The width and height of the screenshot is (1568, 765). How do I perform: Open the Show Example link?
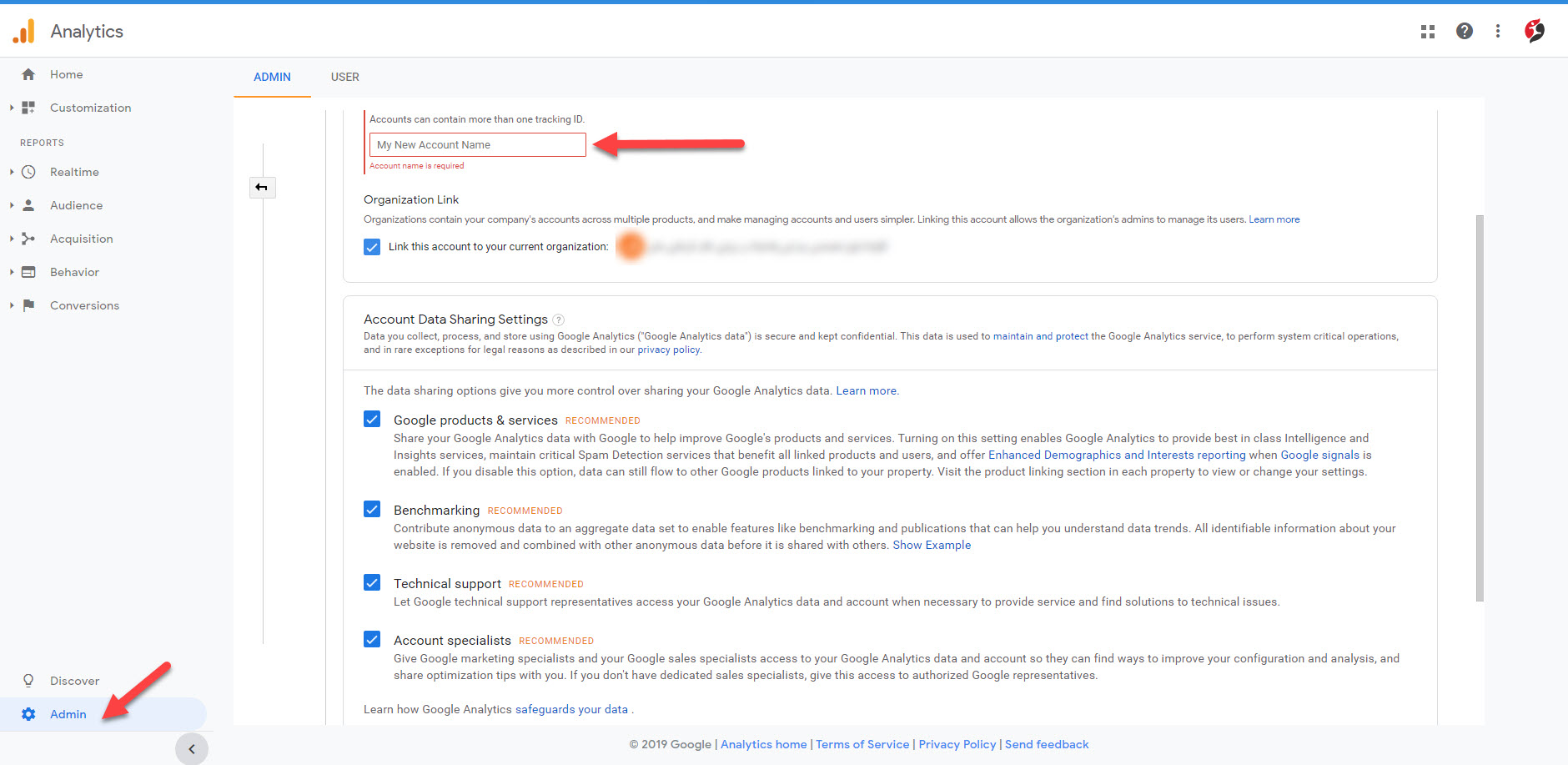[932, 545]
